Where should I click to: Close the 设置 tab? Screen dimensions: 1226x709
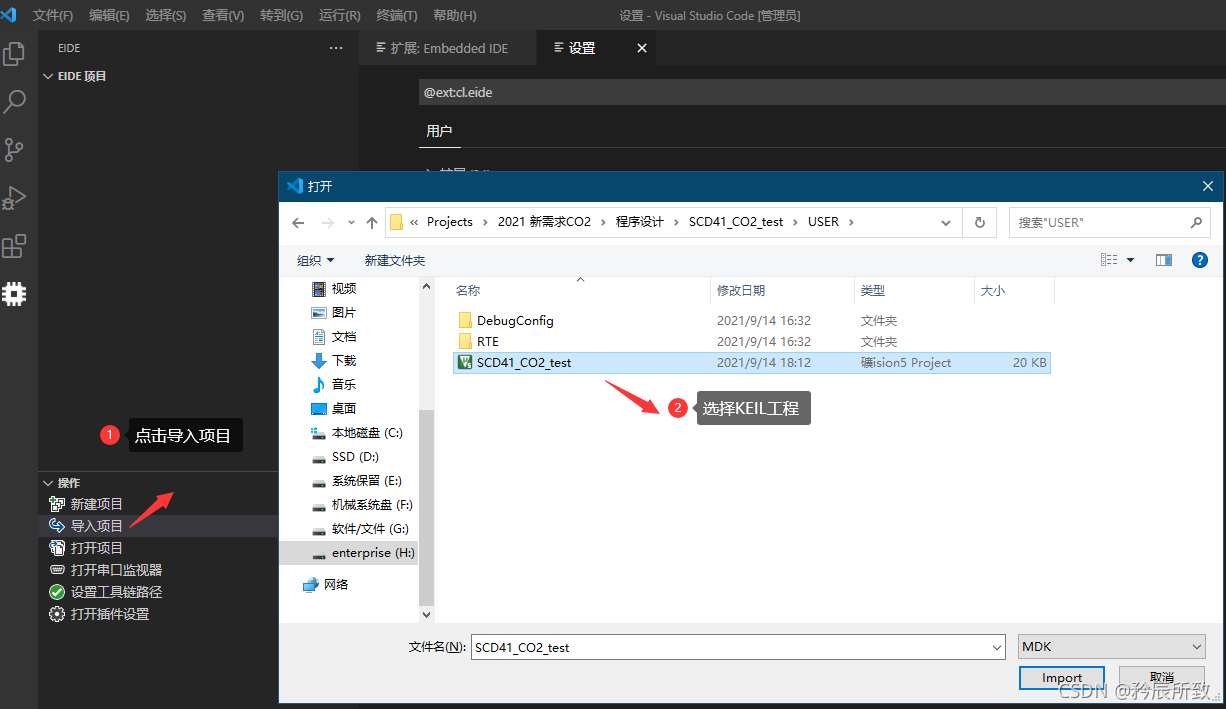[642, 48]
